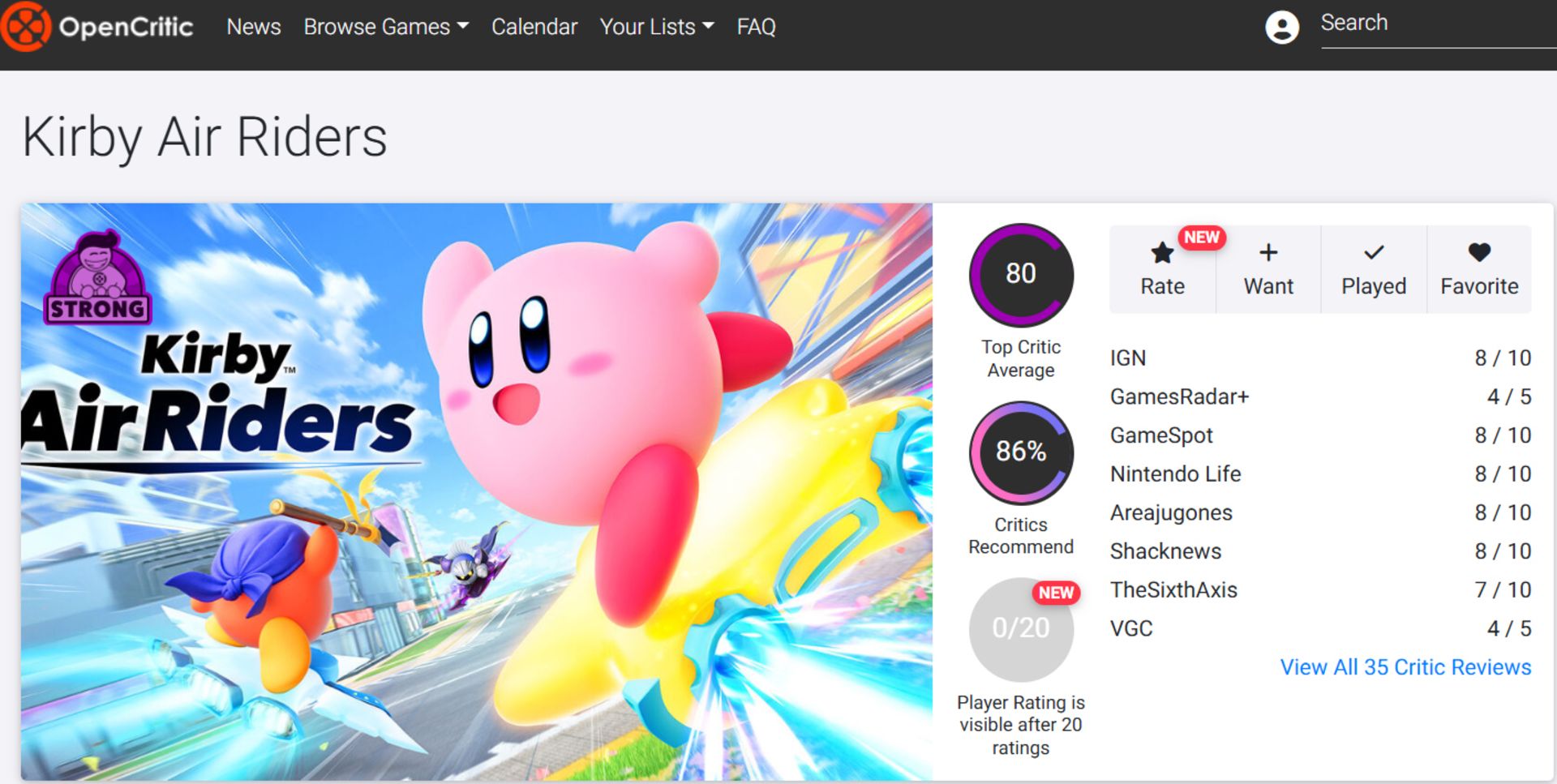The image size is (1557, 784).
Task: Toggle Played status for the game
Action: (x=1374, y=268)
